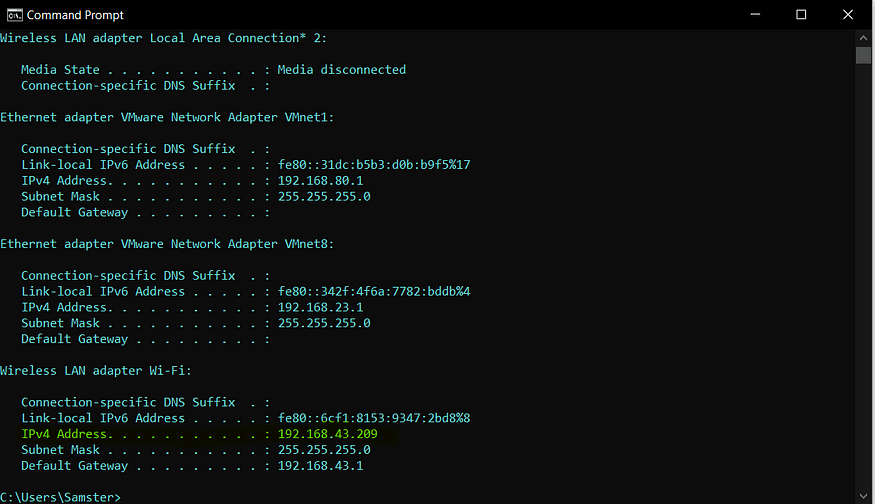Click the vertical scrollbar thumb
Viewport: 875px width, 504px height.
pyautogui.click(x=863, y=55)
